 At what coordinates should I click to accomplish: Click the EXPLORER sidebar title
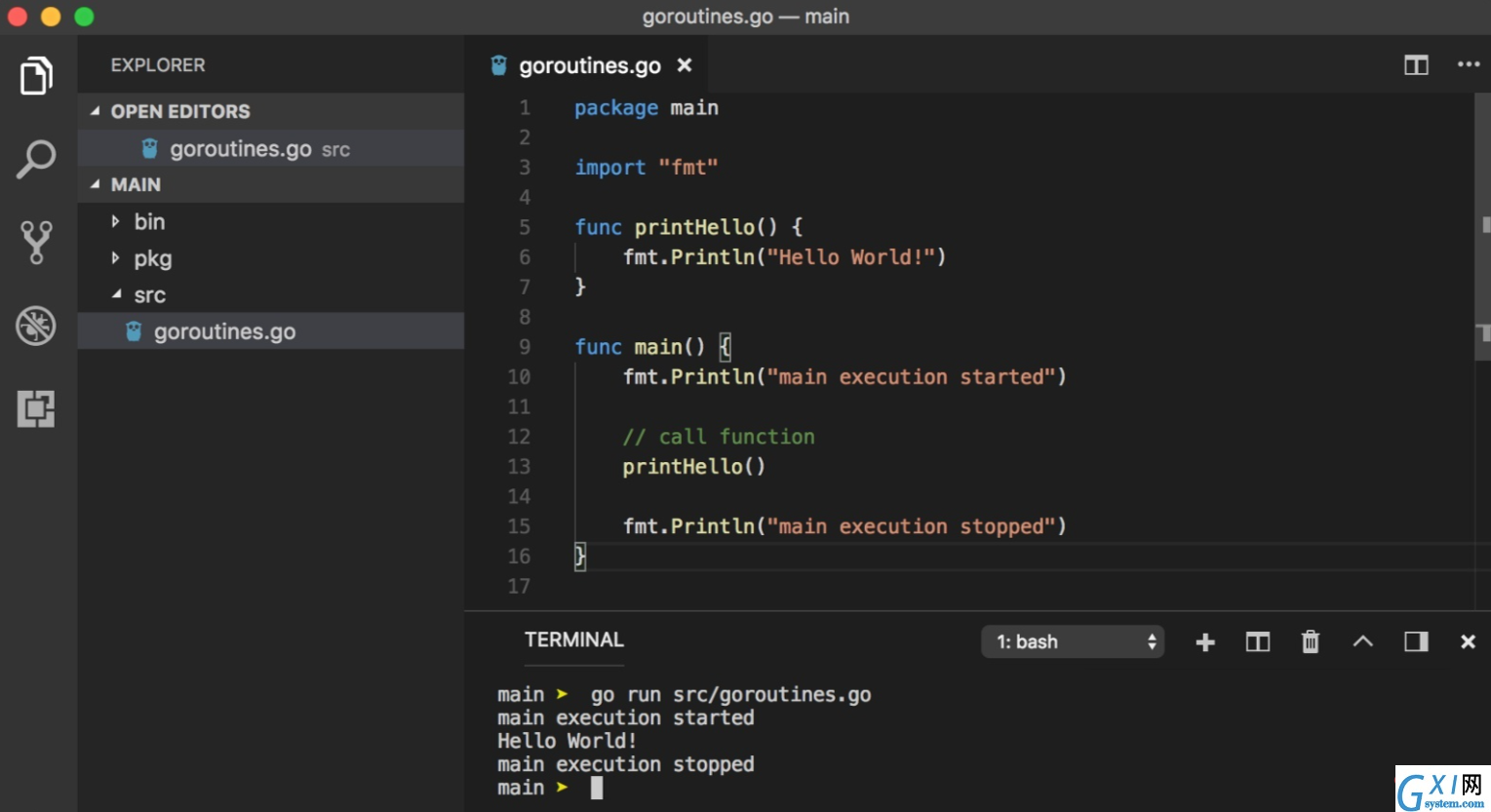point(158,65)
